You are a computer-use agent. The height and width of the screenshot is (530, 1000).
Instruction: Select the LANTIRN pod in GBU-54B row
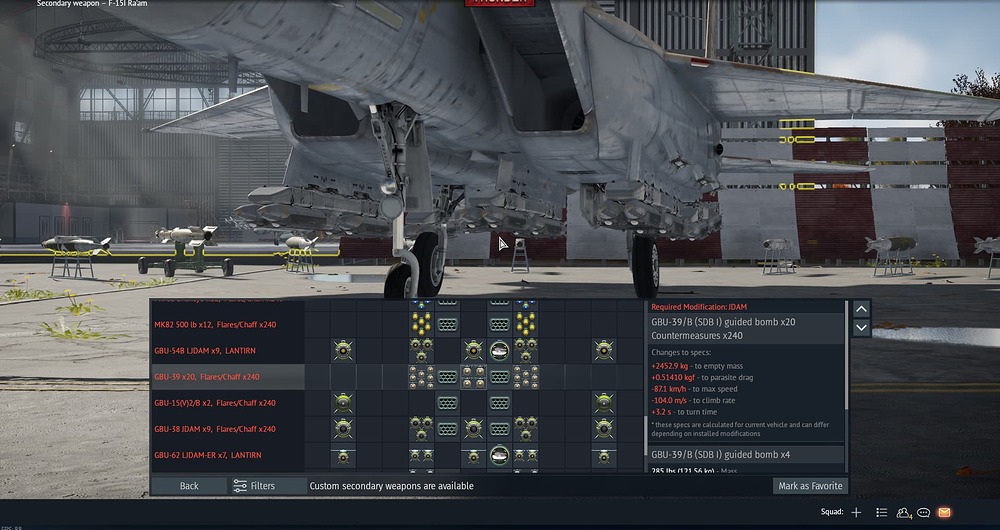coord(499,351)
